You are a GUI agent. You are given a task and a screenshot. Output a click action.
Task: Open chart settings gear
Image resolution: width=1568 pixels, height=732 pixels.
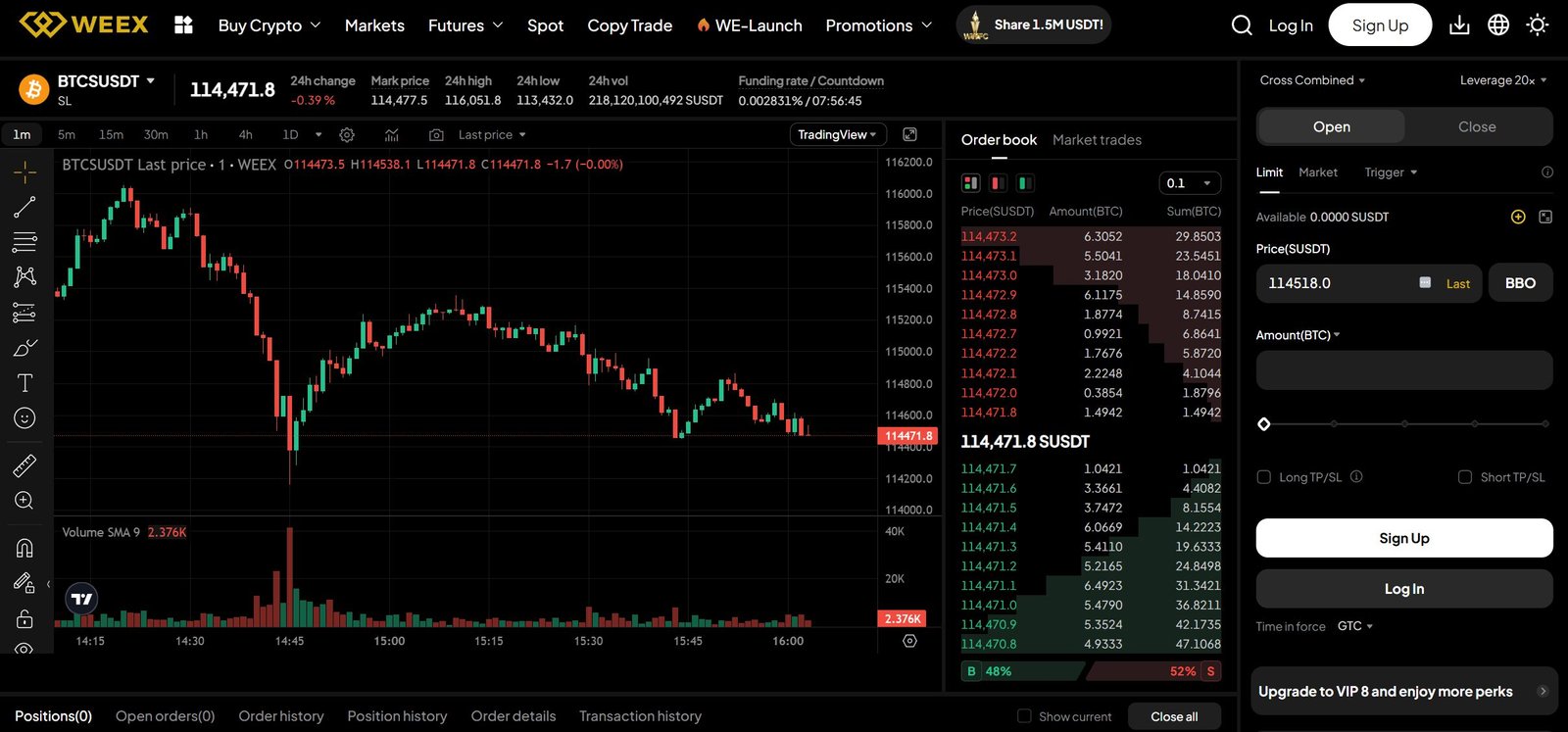click(347, 135)
